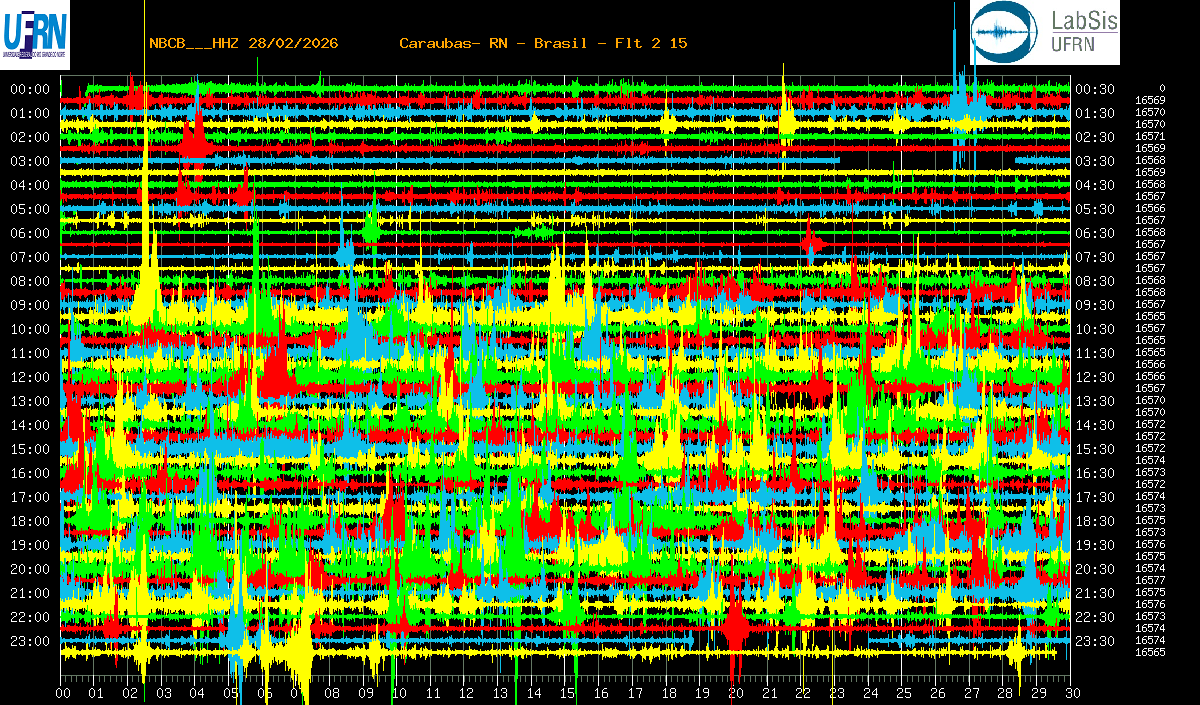Screen dimensions: 1200x705
Task: Select minute 15 on bottom time axis
Action: (x=567, y=693)
